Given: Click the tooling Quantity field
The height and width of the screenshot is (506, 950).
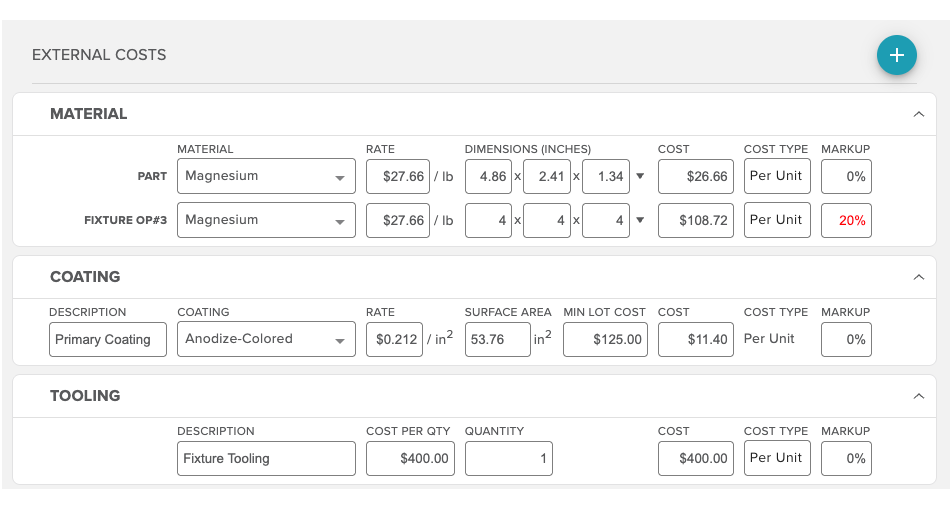Looking at the screenshot, I should tap(508, 459).
